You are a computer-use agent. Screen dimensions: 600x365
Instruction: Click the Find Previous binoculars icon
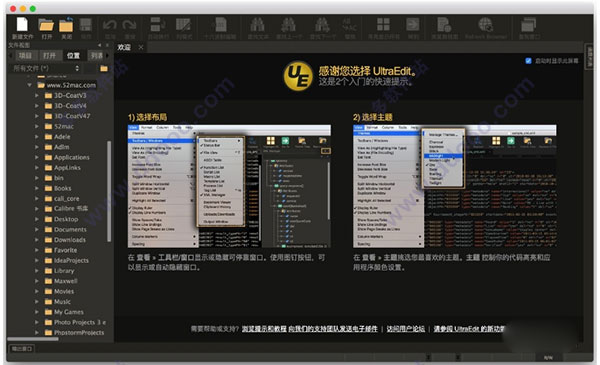pos(289,25)
